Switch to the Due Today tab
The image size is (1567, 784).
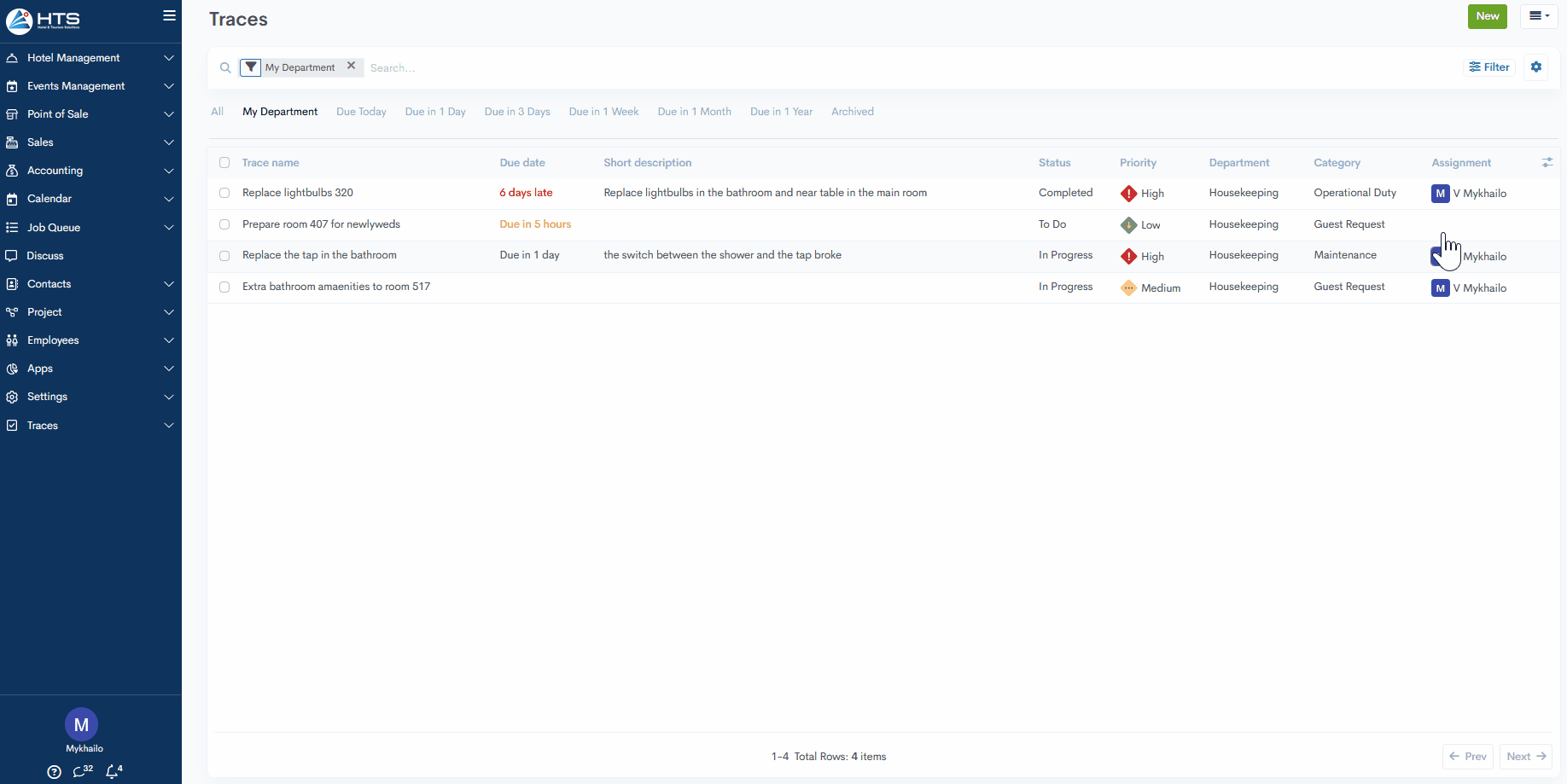[x=361, y=112]
